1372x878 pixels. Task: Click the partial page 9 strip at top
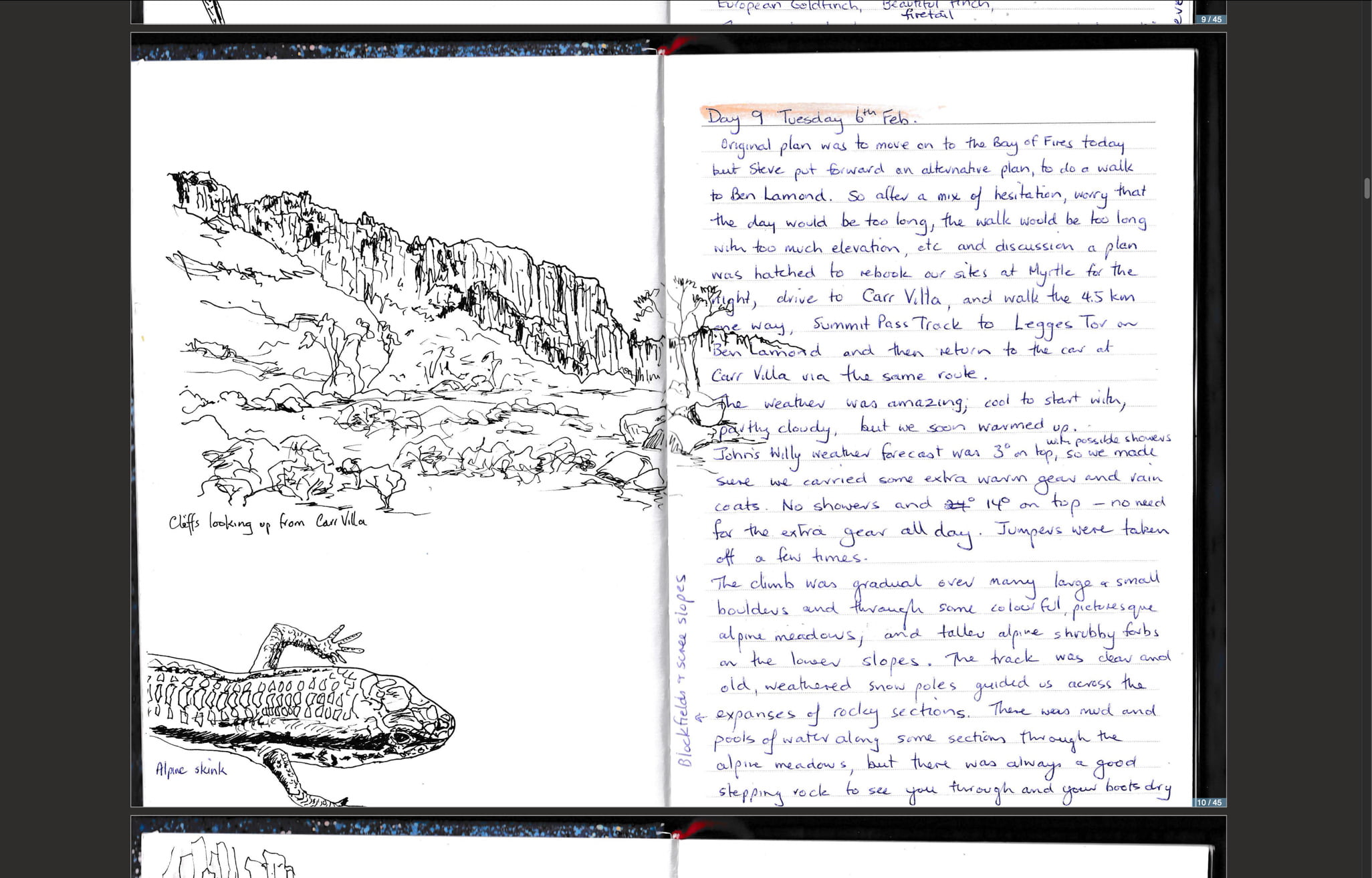pos(678,12)
